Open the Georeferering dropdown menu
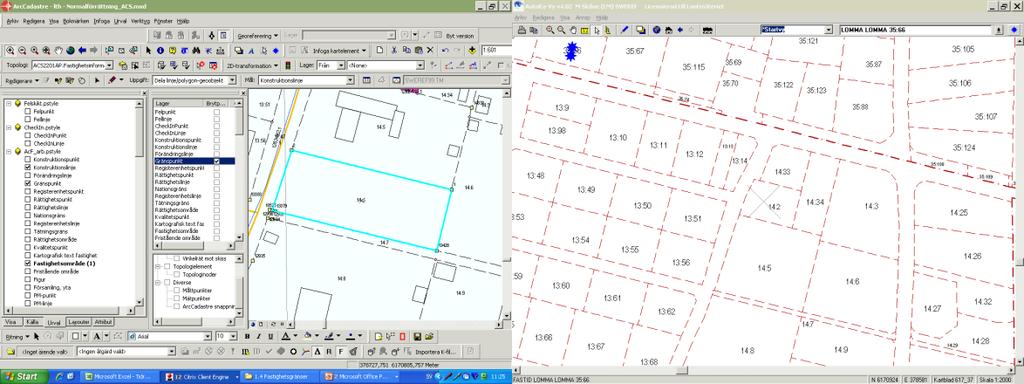The image size is (1024, 384). tap(257, 36)
